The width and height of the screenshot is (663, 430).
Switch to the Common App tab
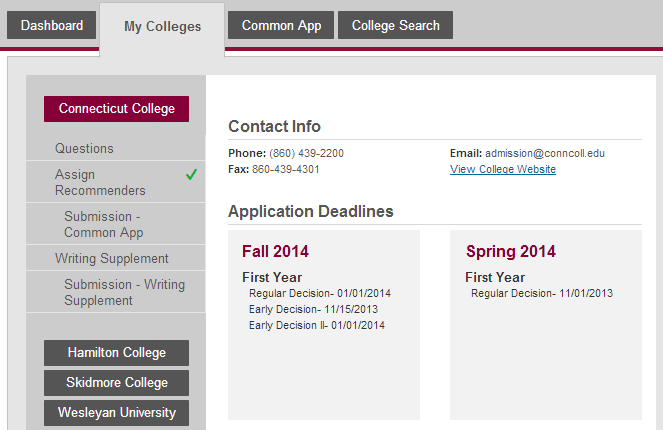click(281, 25)
